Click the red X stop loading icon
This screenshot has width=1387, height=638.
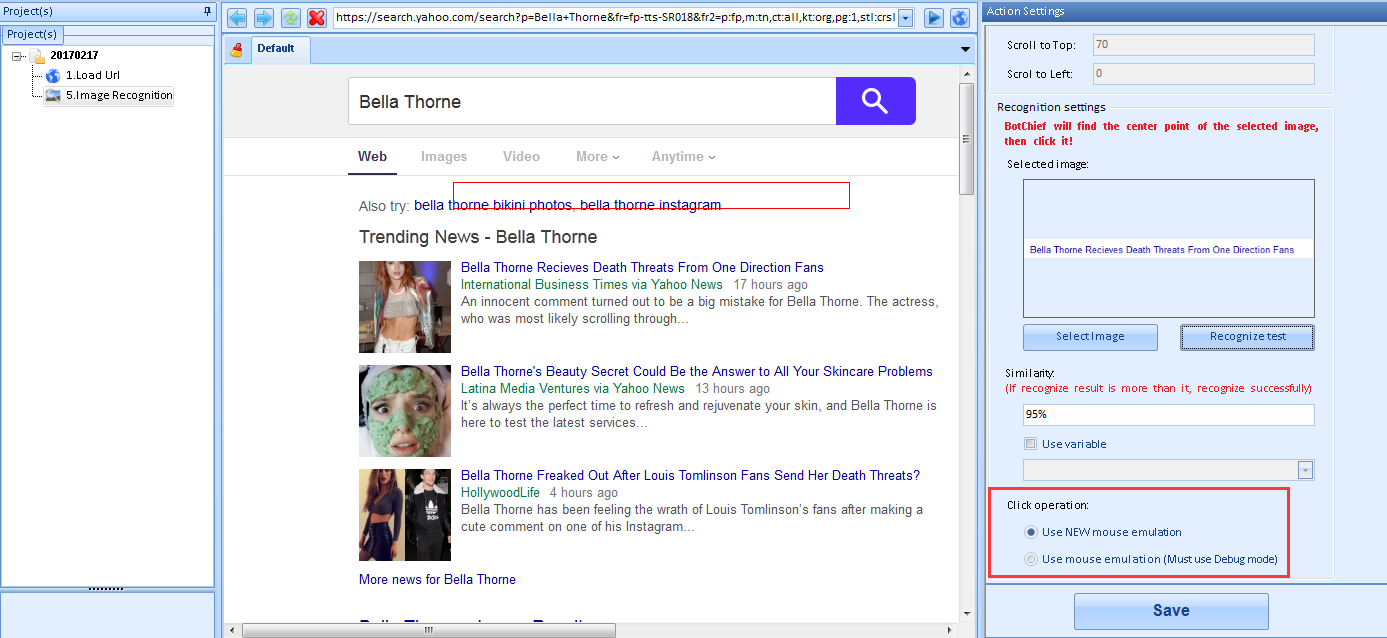point(317,18)
